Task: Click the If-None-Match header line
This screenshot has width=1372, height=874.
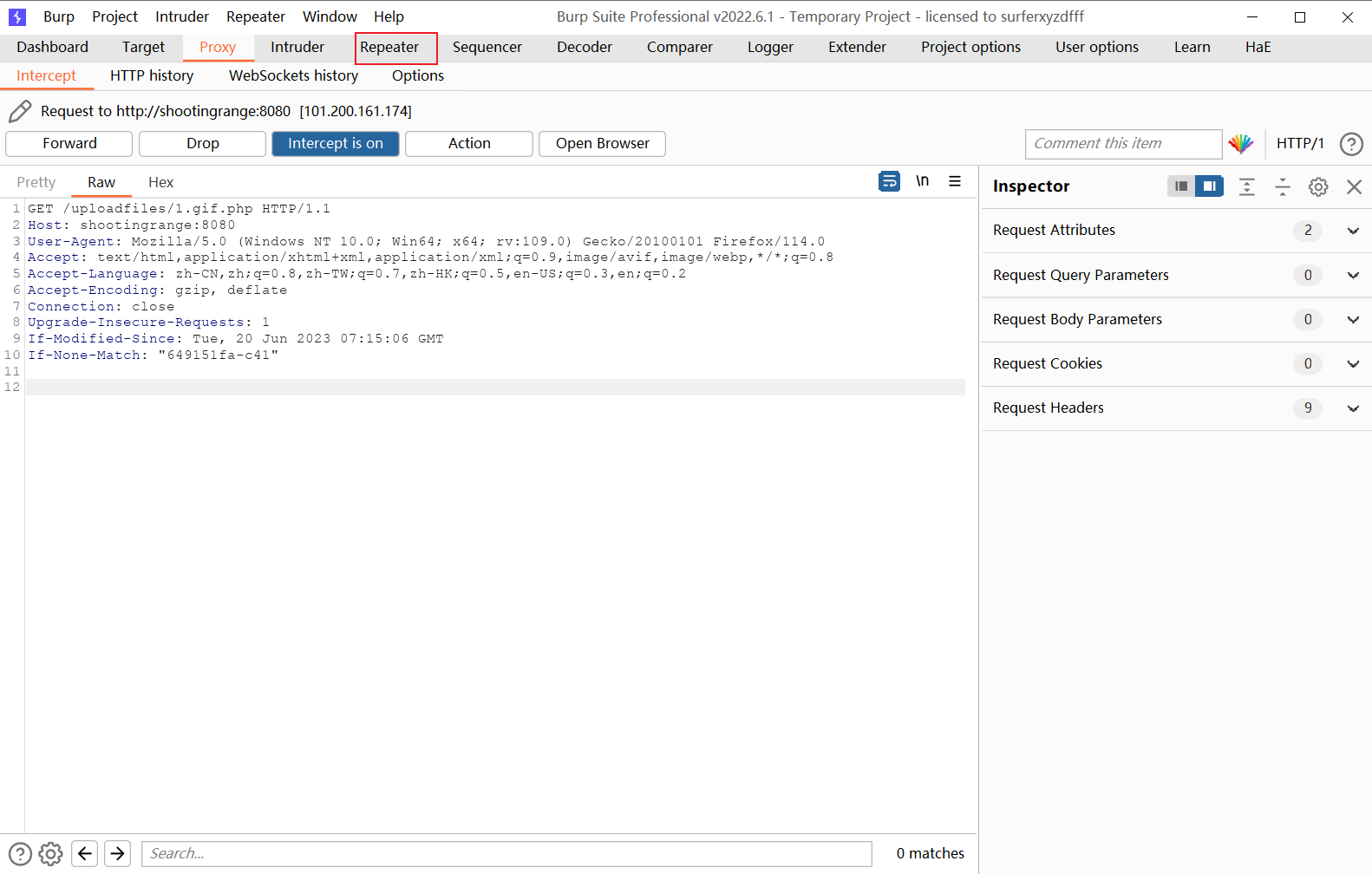Action: click(x=153, y=355)
